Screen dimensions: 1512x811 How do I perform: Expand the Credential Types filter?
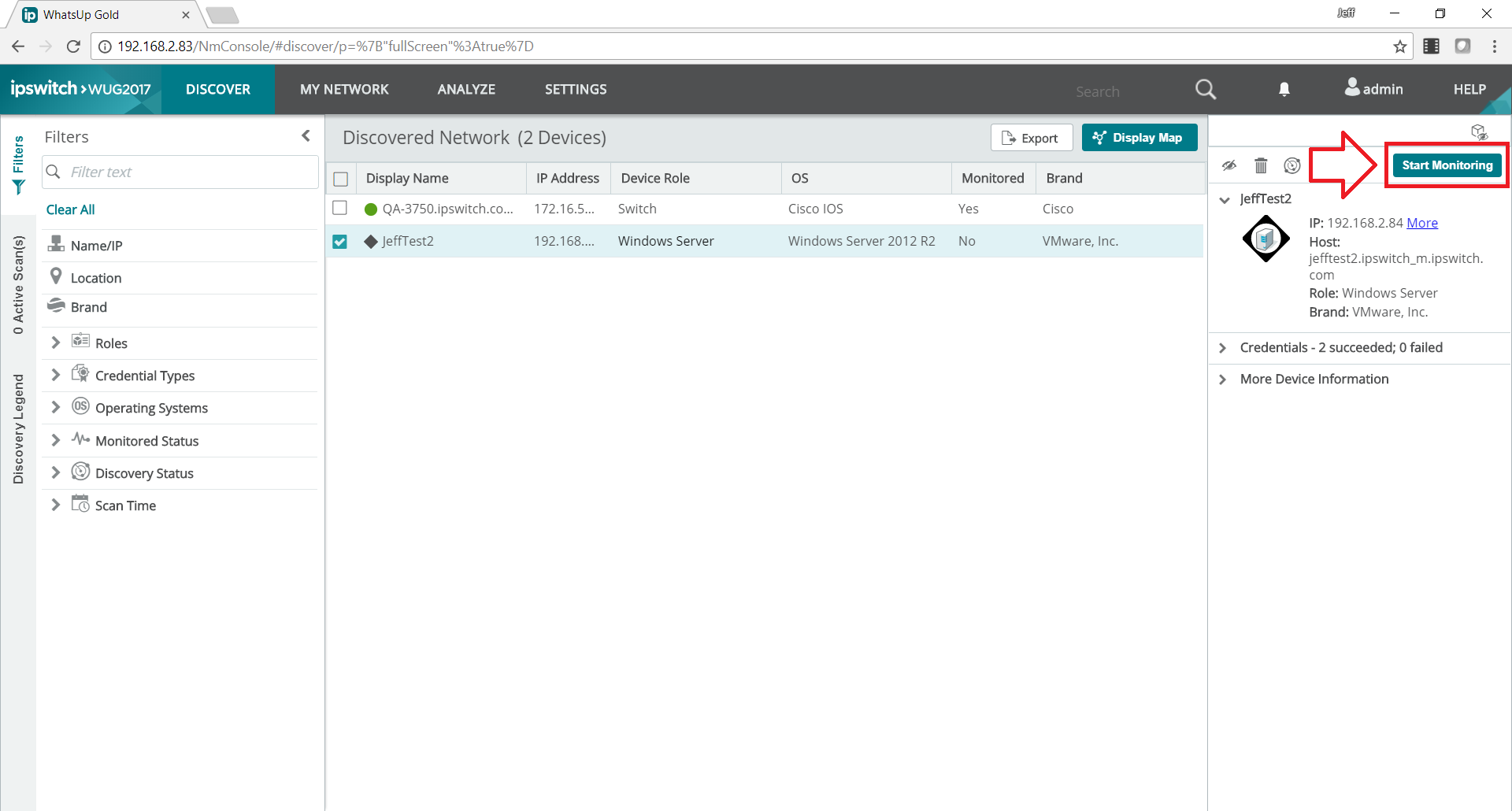tap(56, 375)
